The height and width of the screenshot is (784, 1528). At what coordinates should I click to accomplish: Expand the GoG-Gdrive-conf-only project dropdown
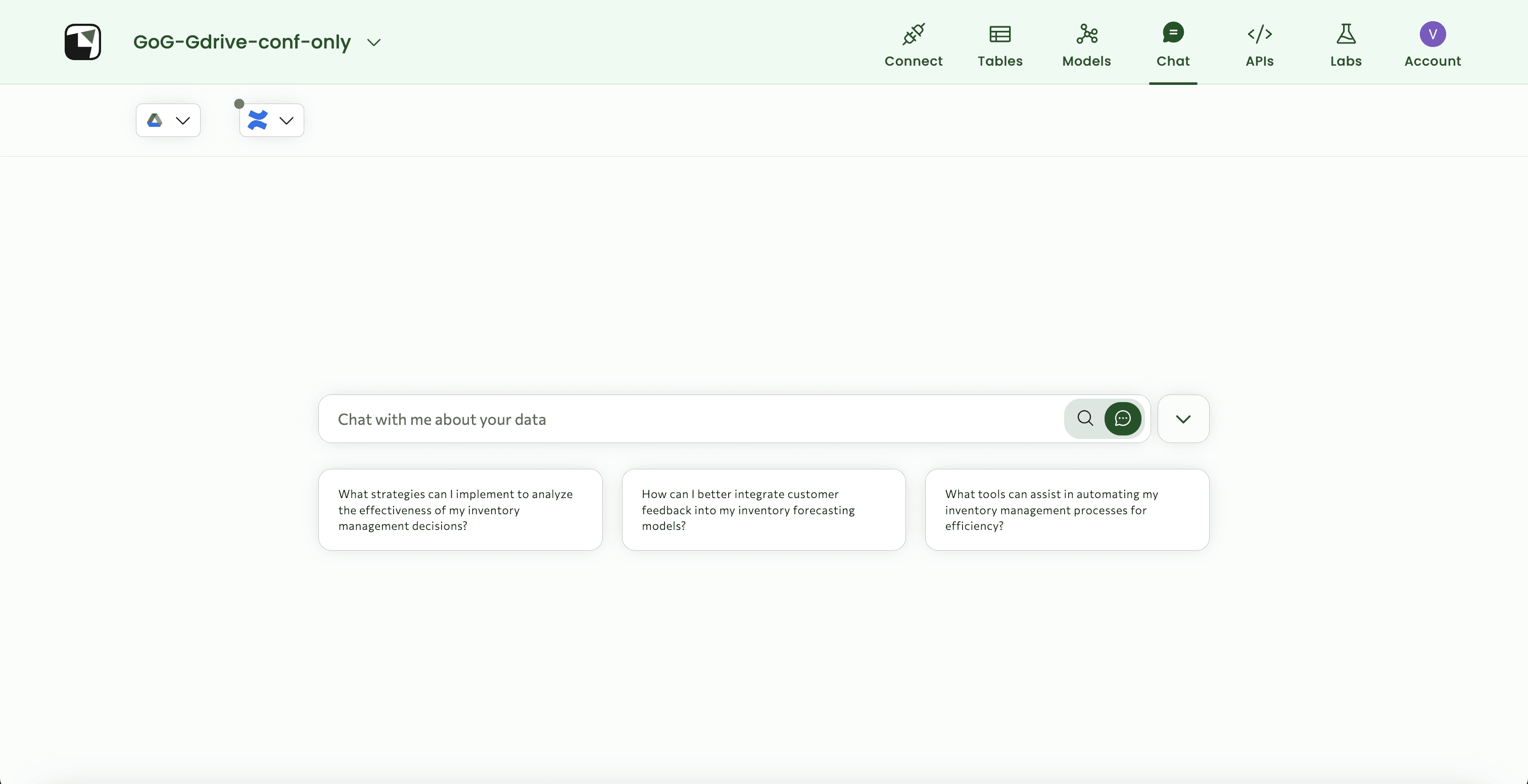374,43
